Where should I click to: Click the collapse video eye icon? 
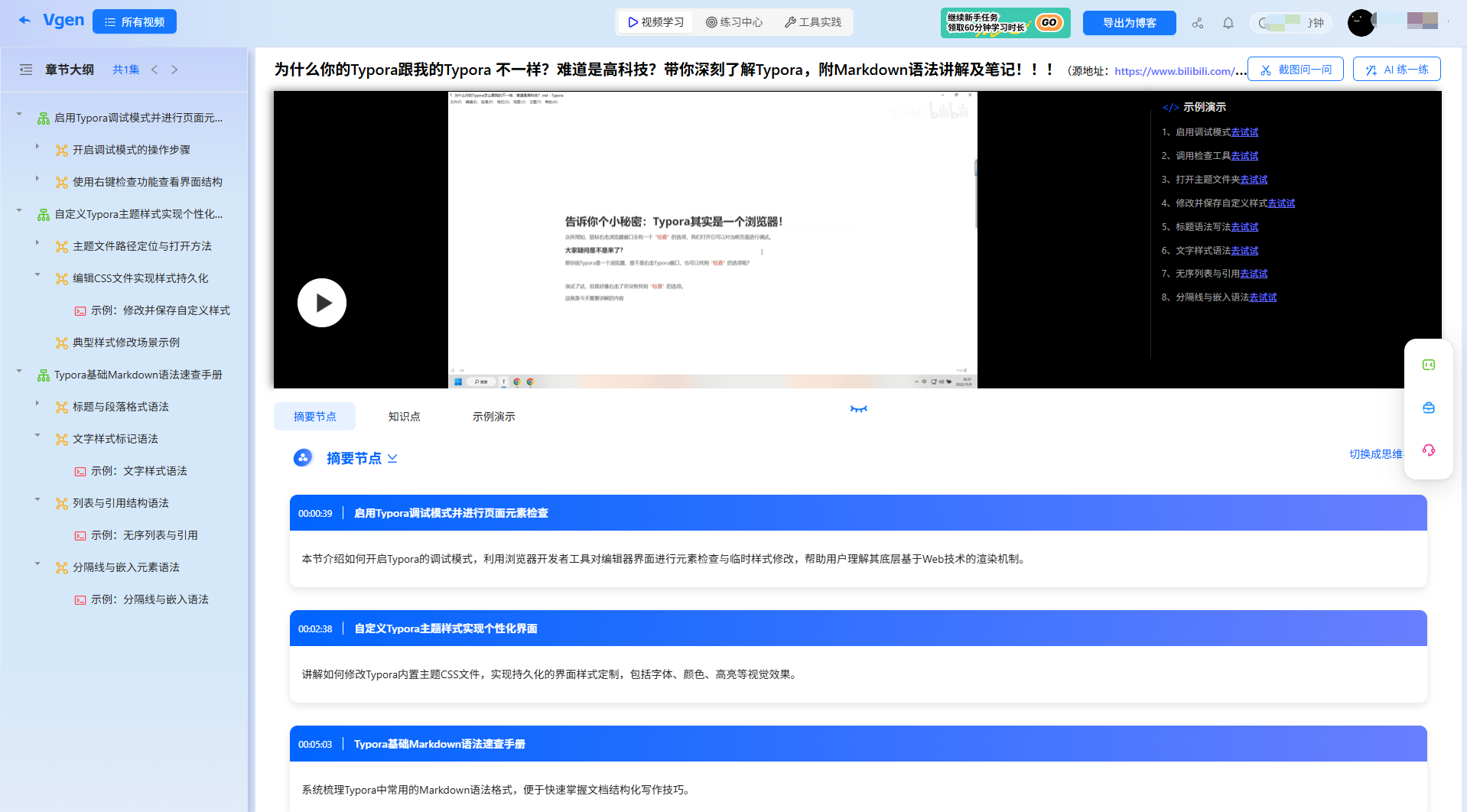tap(859, 409)
